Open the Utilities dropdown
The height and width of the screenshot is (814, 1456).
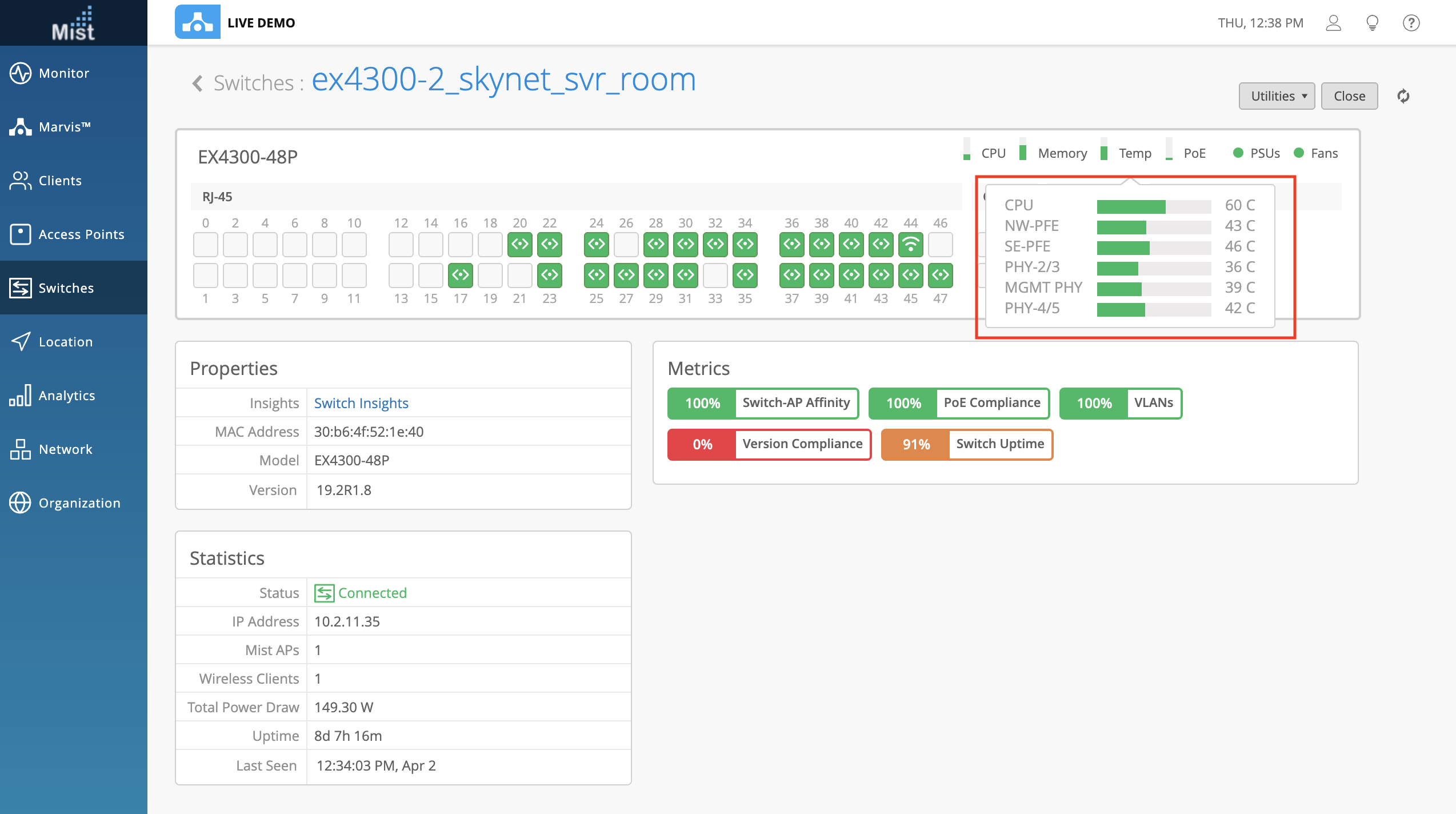pos(1276,96)
